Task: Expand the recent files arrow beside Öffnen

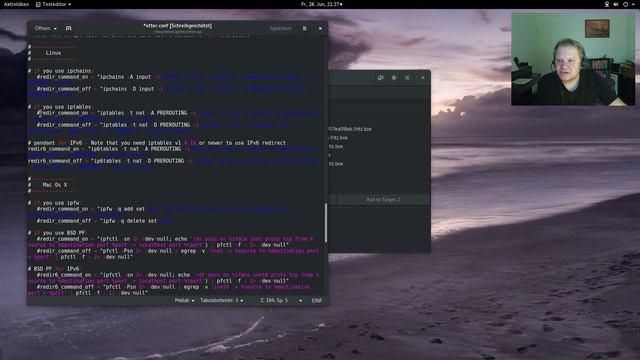Action: tap(55, 29)
